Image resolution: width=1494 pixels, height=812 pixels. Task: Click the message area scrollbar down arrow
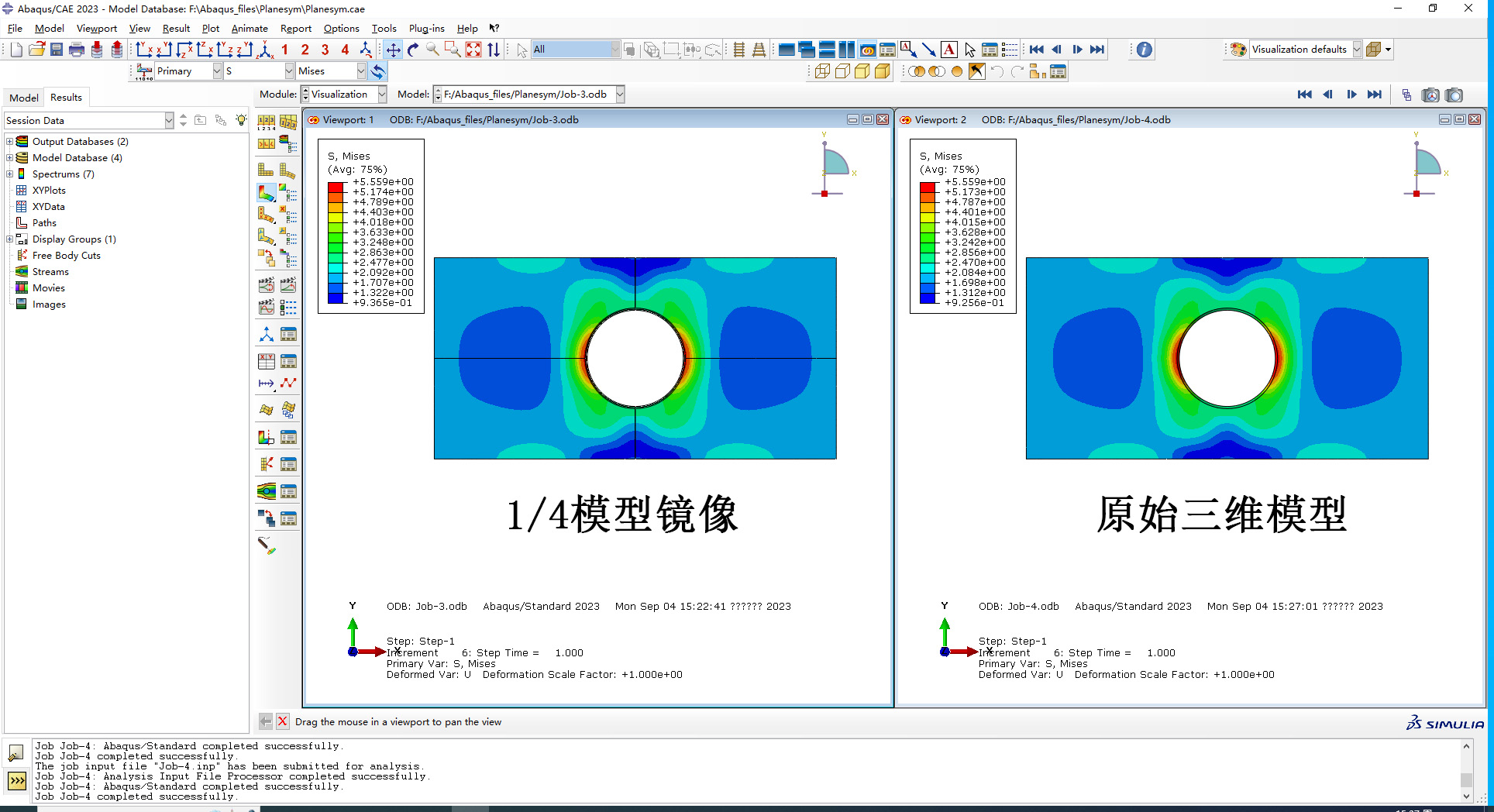[1466, 796]
